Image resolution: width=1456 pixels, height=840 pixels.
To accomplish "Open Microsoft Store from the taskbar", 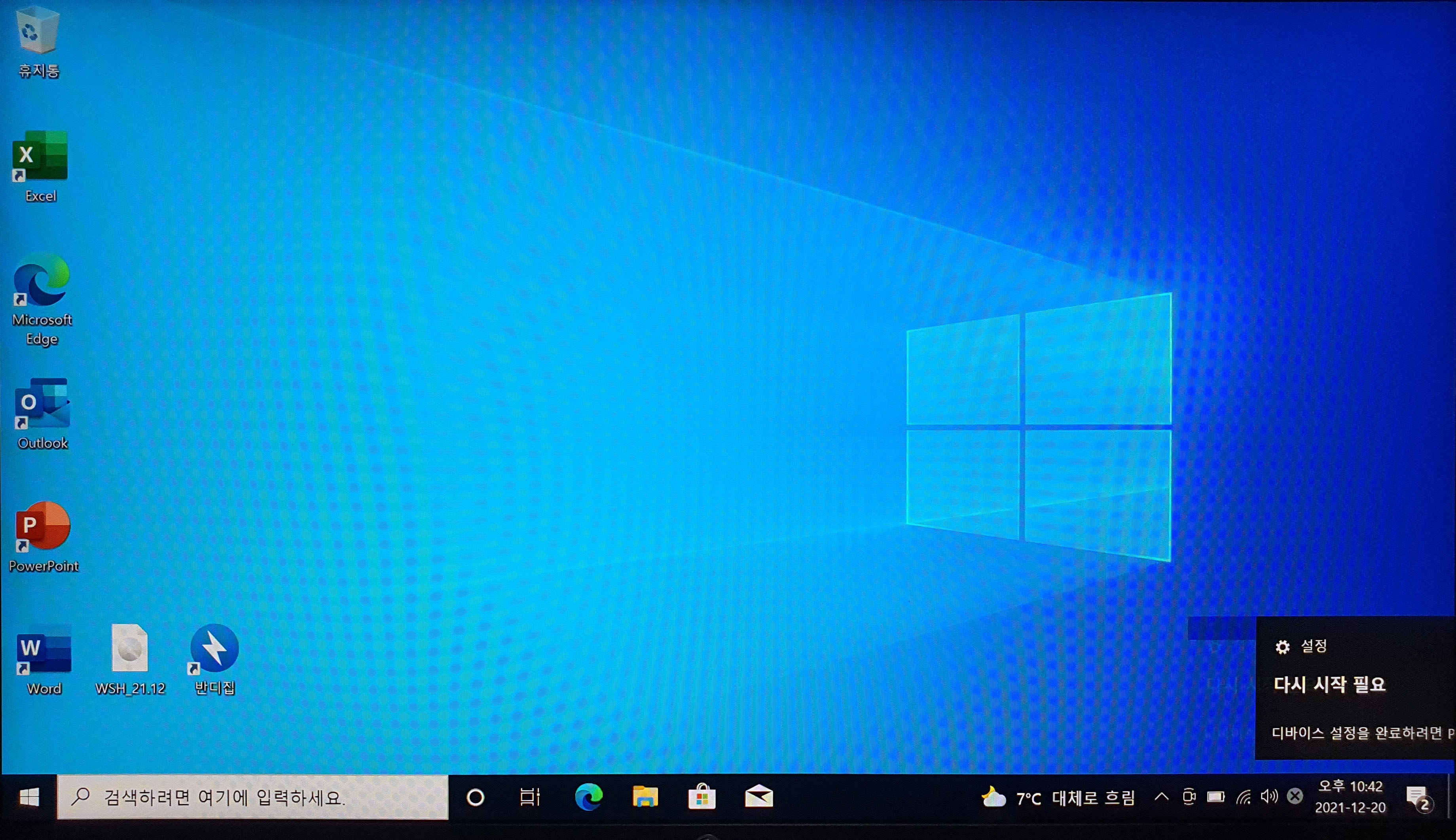I will click(x=702, y=797).
